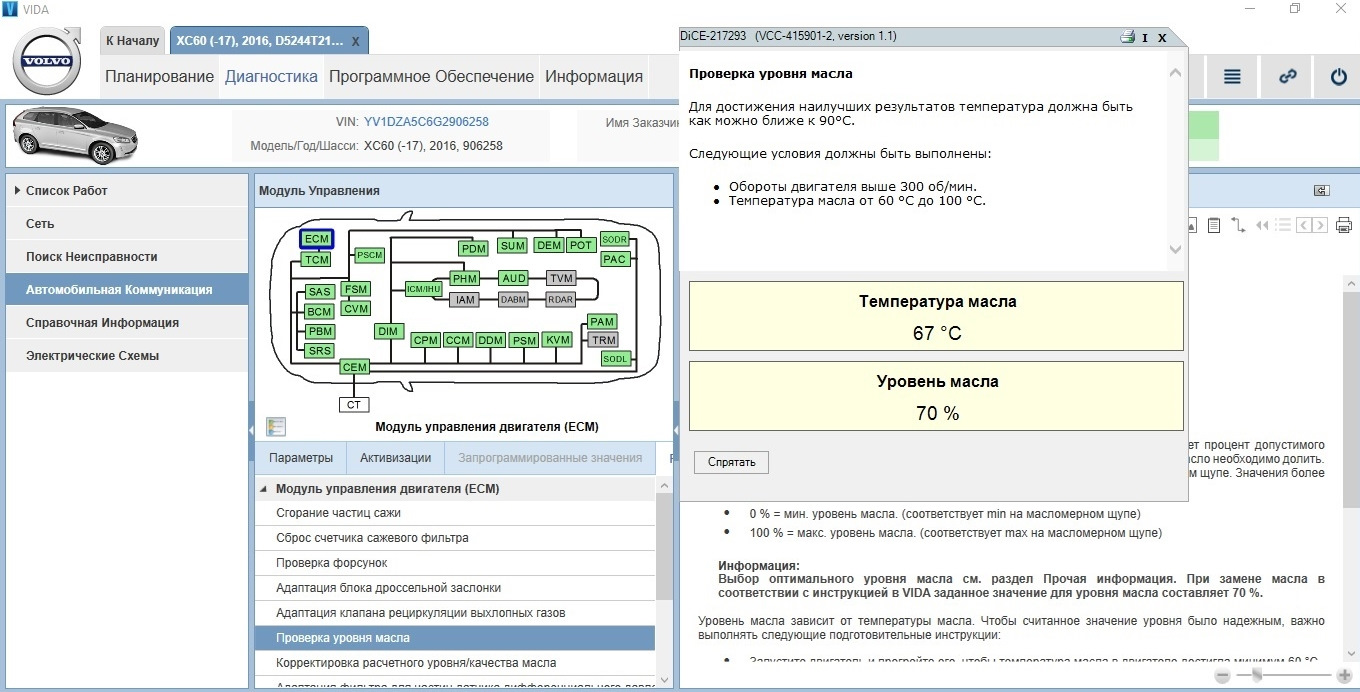This screenshot has width=1360, height=692.
Task: Select the ECM module in the diagram
Action: pyautogui.click(x=317, y=239)
